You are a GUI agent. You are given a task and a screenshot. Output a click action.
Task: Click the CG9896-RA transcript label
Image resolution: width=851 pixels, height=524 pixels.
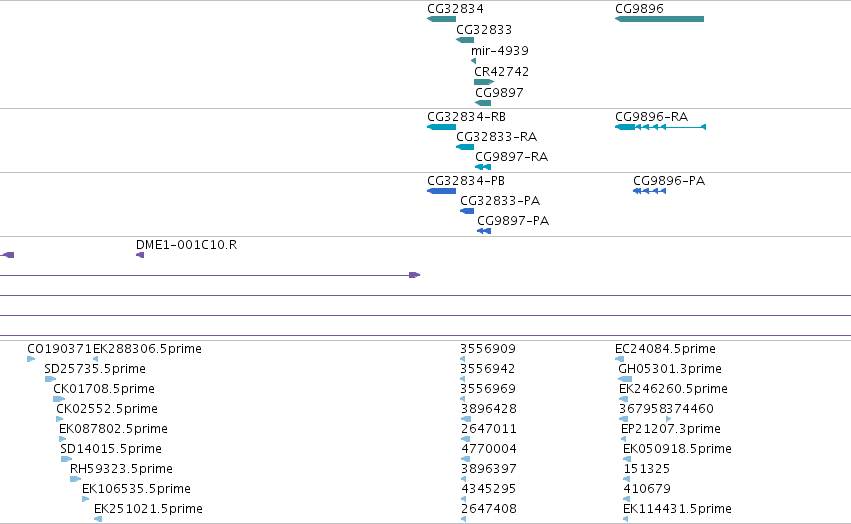(x=651, y=117)
